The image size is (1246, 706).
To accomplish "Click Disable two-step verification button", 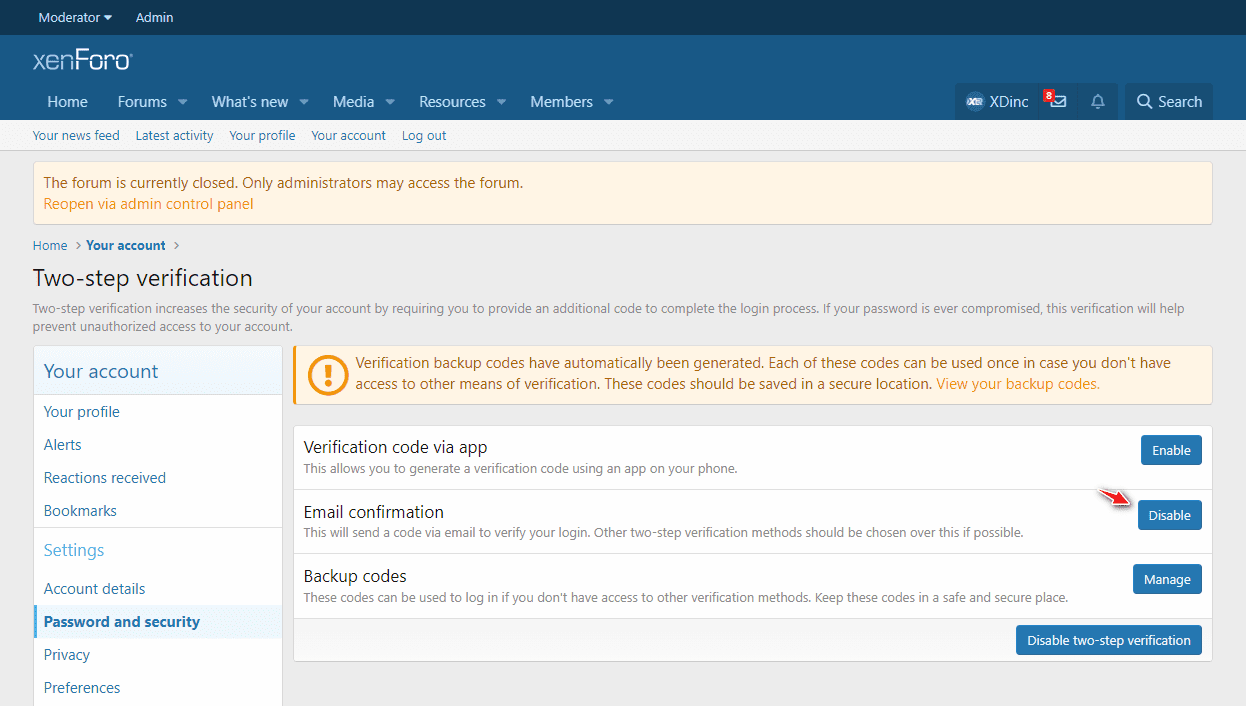I will click(x=1108, y=640).
